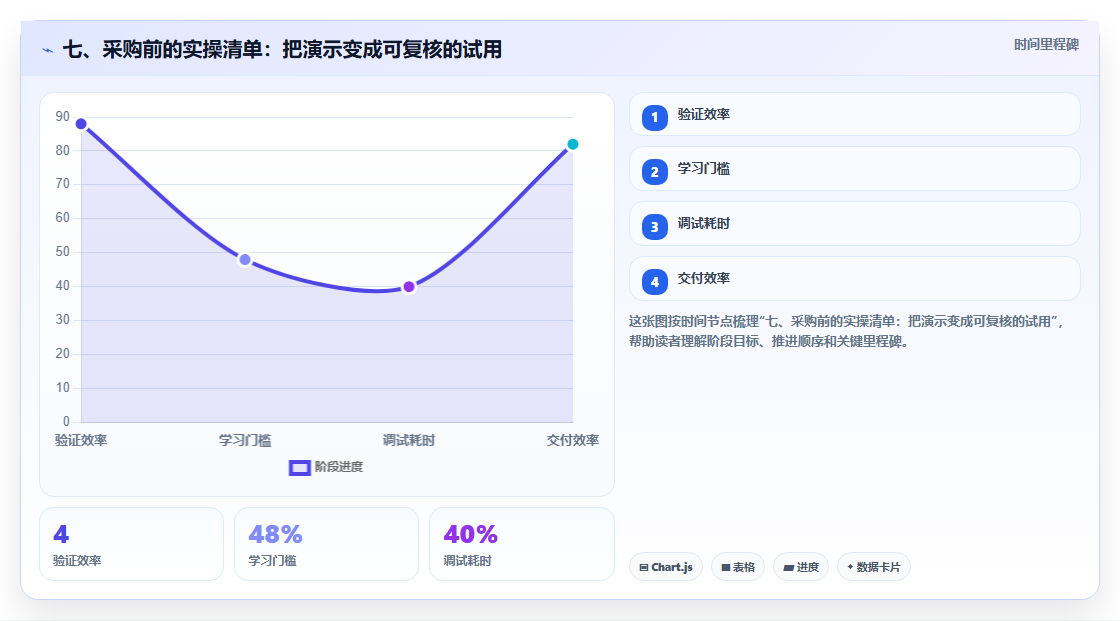Click the x-axis label 调试耗时

(x=409, y=440)
